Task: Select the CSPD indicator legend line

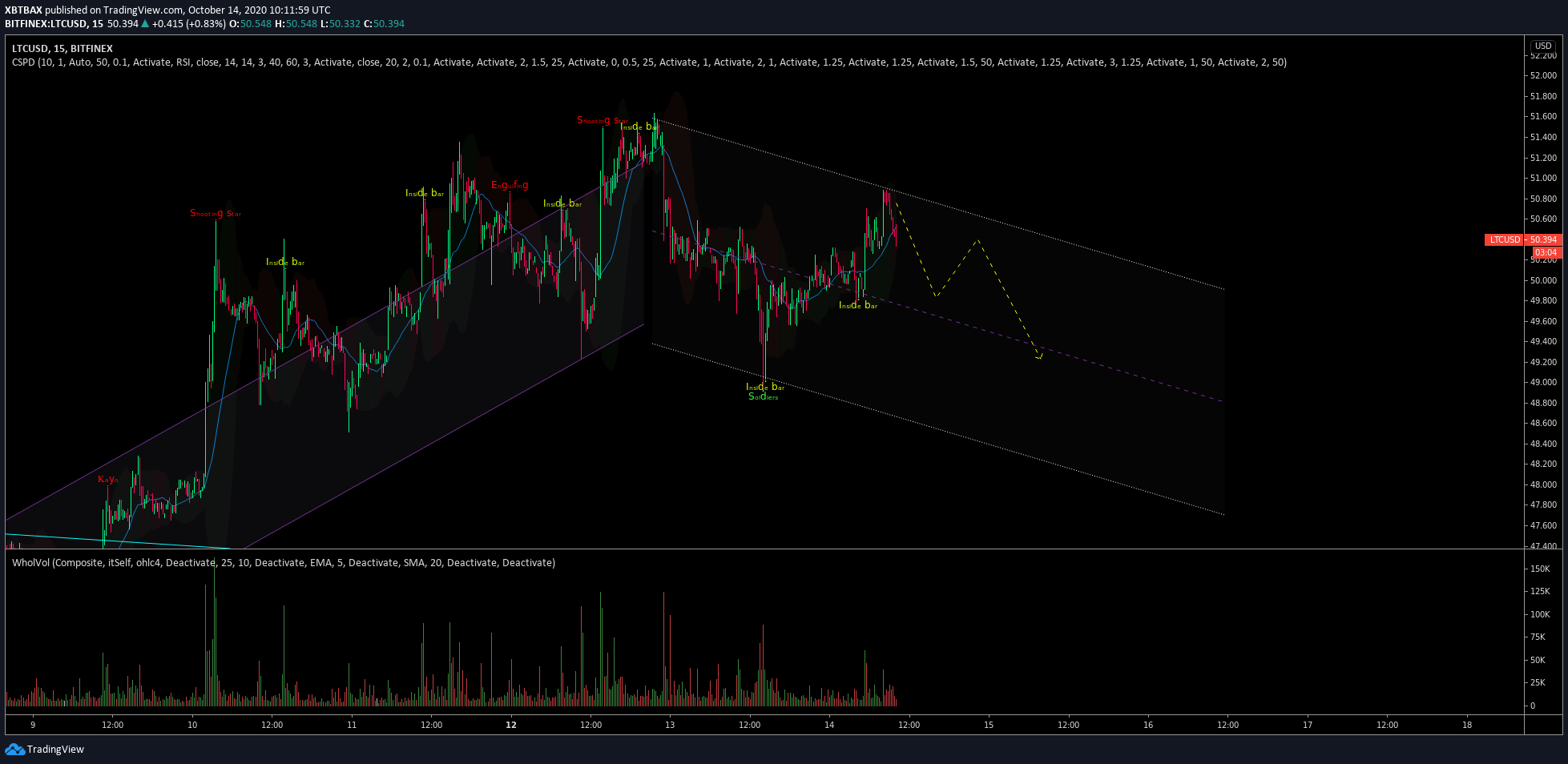Action: click(x=649, y=62)
